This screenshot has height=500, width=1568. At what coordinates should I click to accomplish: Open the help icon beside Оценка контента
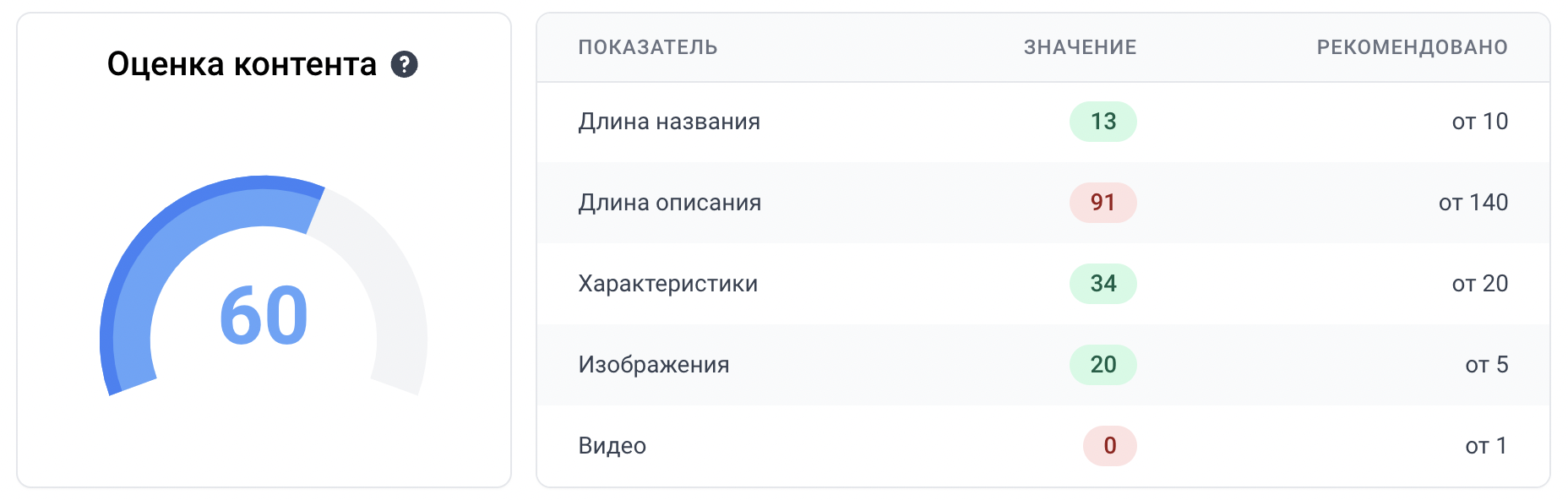coord(405,64)
